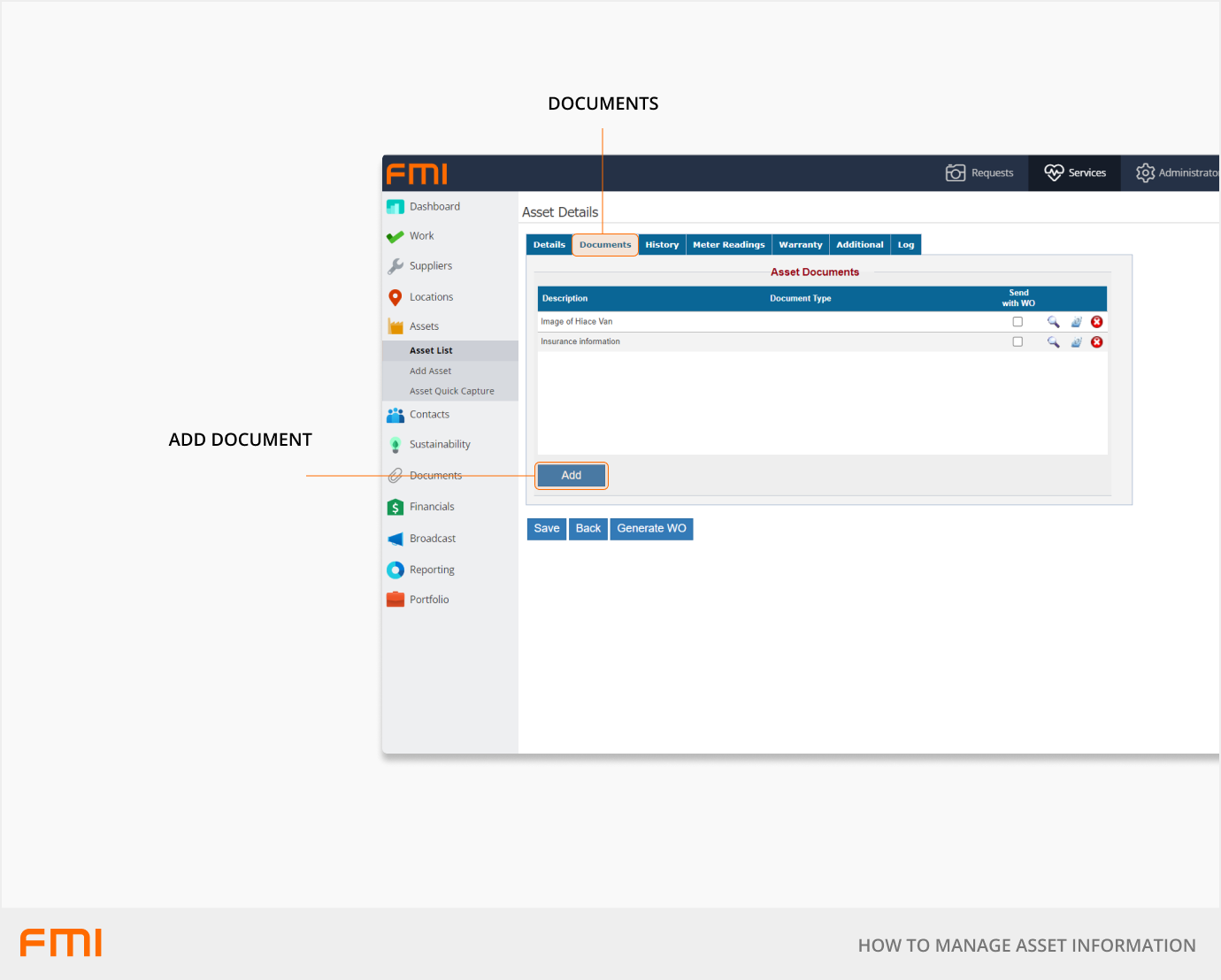Viewport: 1221px width, 980px height.
Task: Click the Requests camera icon in header
Action: pyautogui.click(x=955, y=173)
